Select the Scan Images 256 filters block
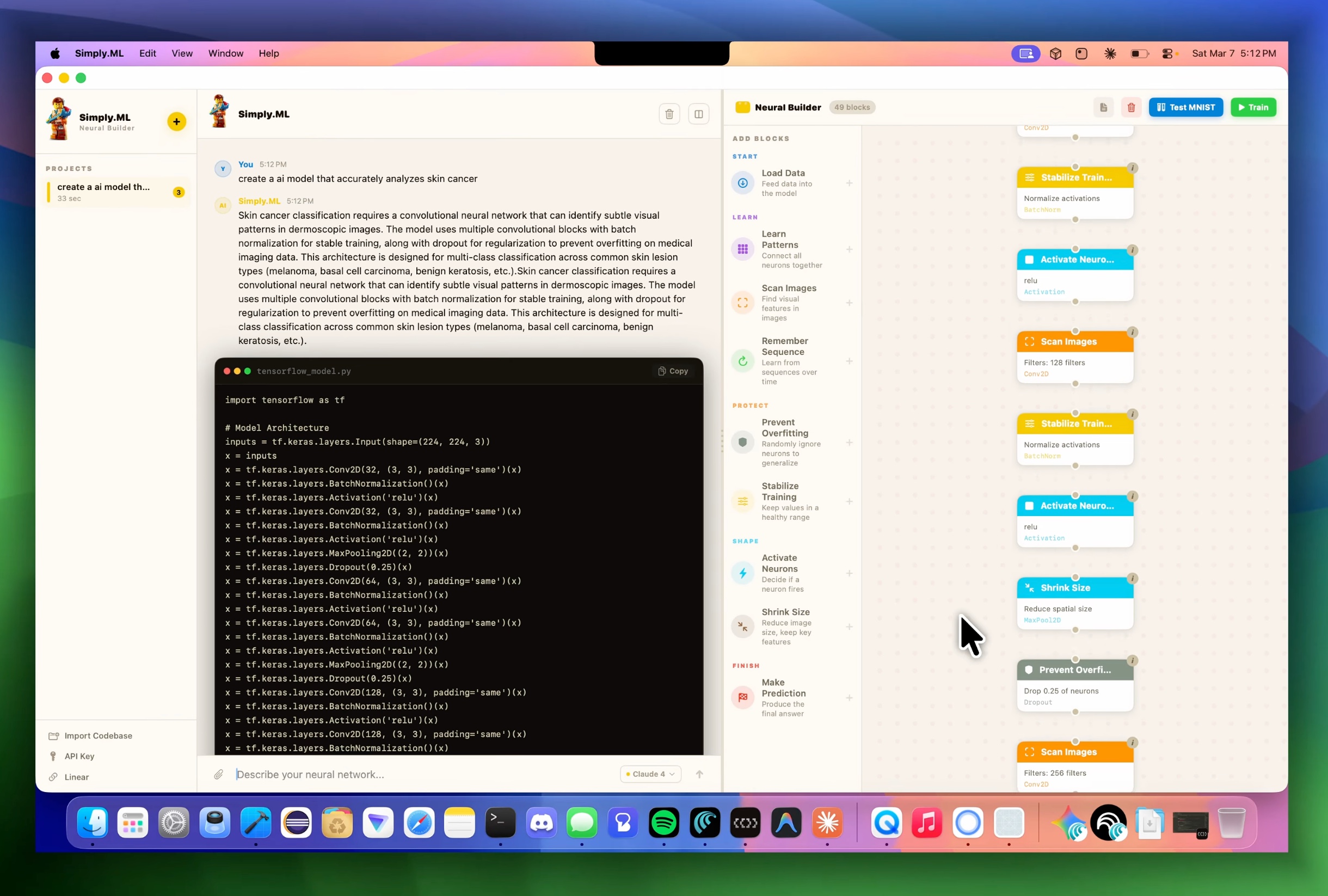This screenshot has height=896, width=1328. 1075,767
